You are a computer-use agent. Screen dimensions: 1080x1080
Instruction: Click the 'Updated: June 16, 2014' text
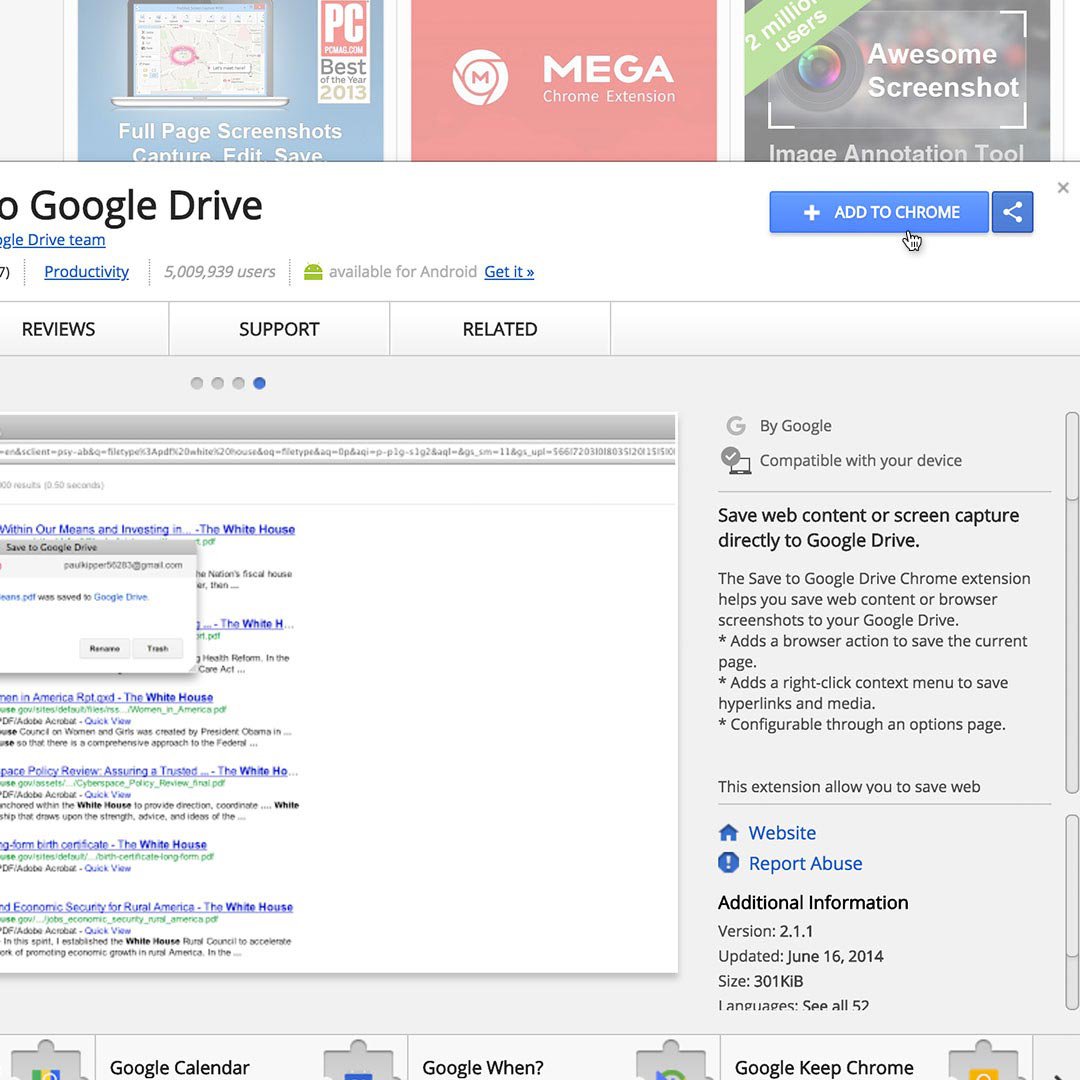point(800,956)
